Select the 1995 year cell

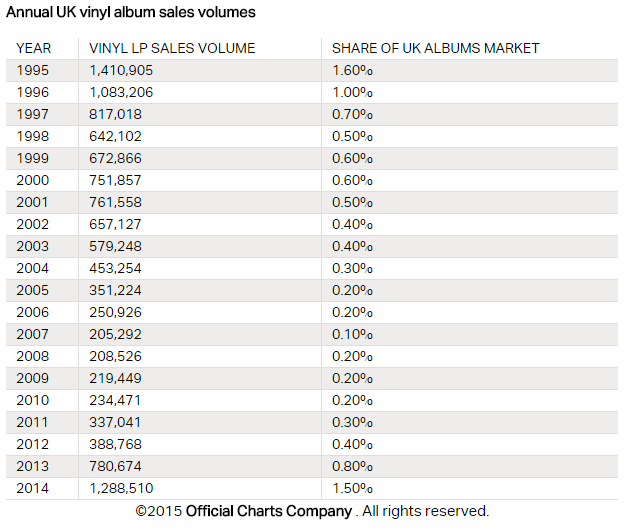click(x=34, y=70)
